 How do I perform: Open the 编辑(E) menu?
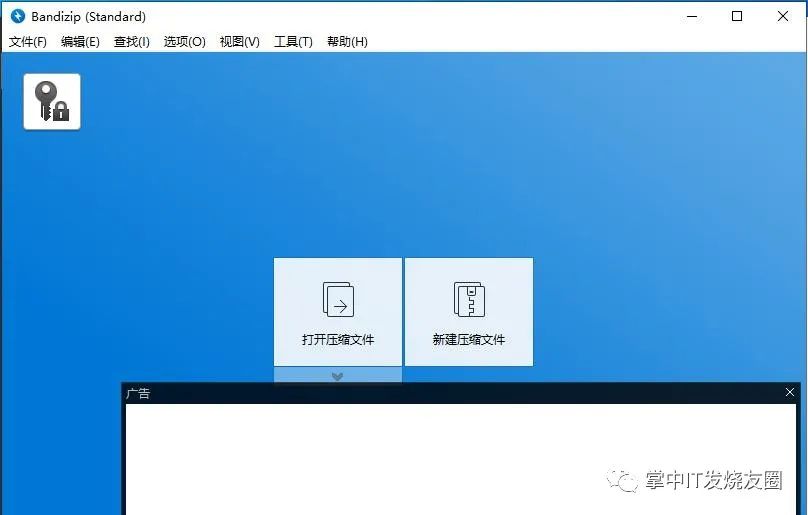coord(80,42)
